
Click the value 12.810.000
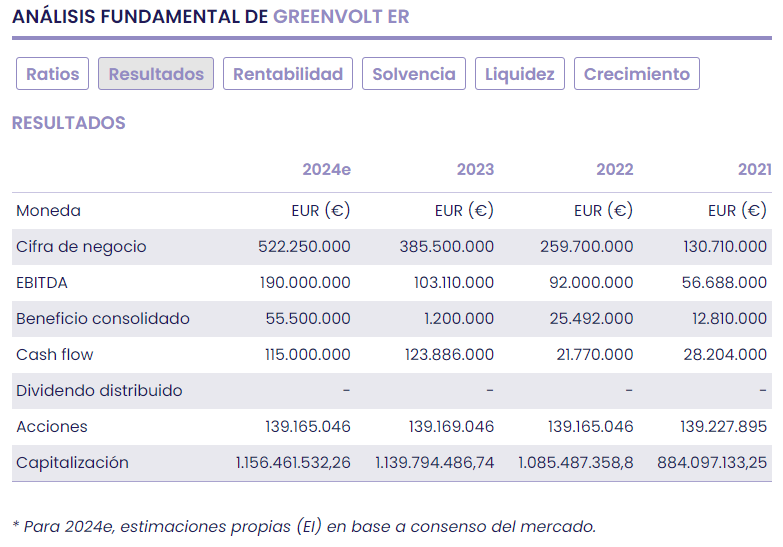730,319
